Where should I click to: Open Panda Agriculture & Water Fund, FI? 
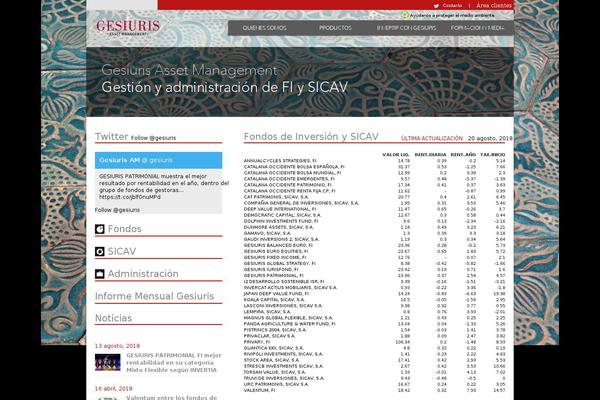tap(289, 324)
